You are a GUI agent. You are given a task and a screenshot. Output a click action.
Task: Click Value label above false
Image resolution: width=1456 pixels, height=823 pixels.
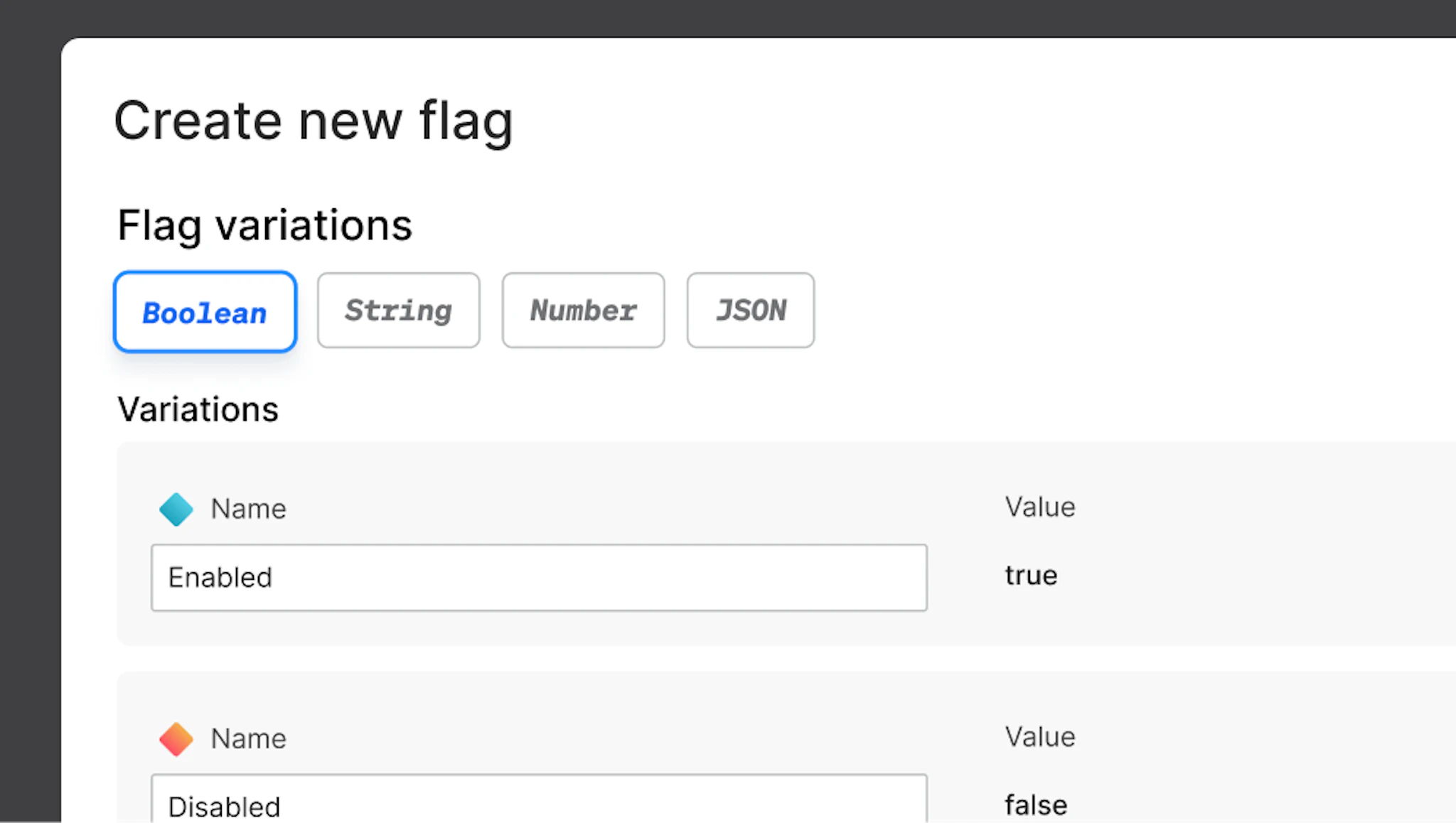click(x=1039, y=737)
